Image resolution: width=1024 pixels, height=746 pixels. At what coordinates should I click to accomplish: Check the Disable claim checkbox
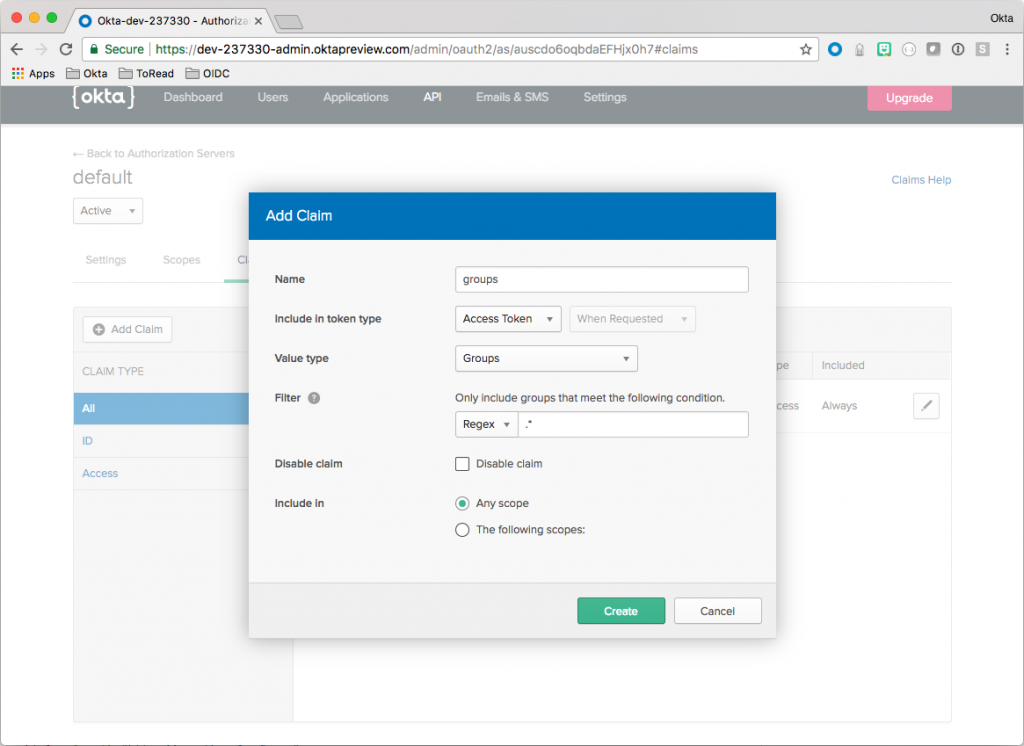(x=462, y=464)
